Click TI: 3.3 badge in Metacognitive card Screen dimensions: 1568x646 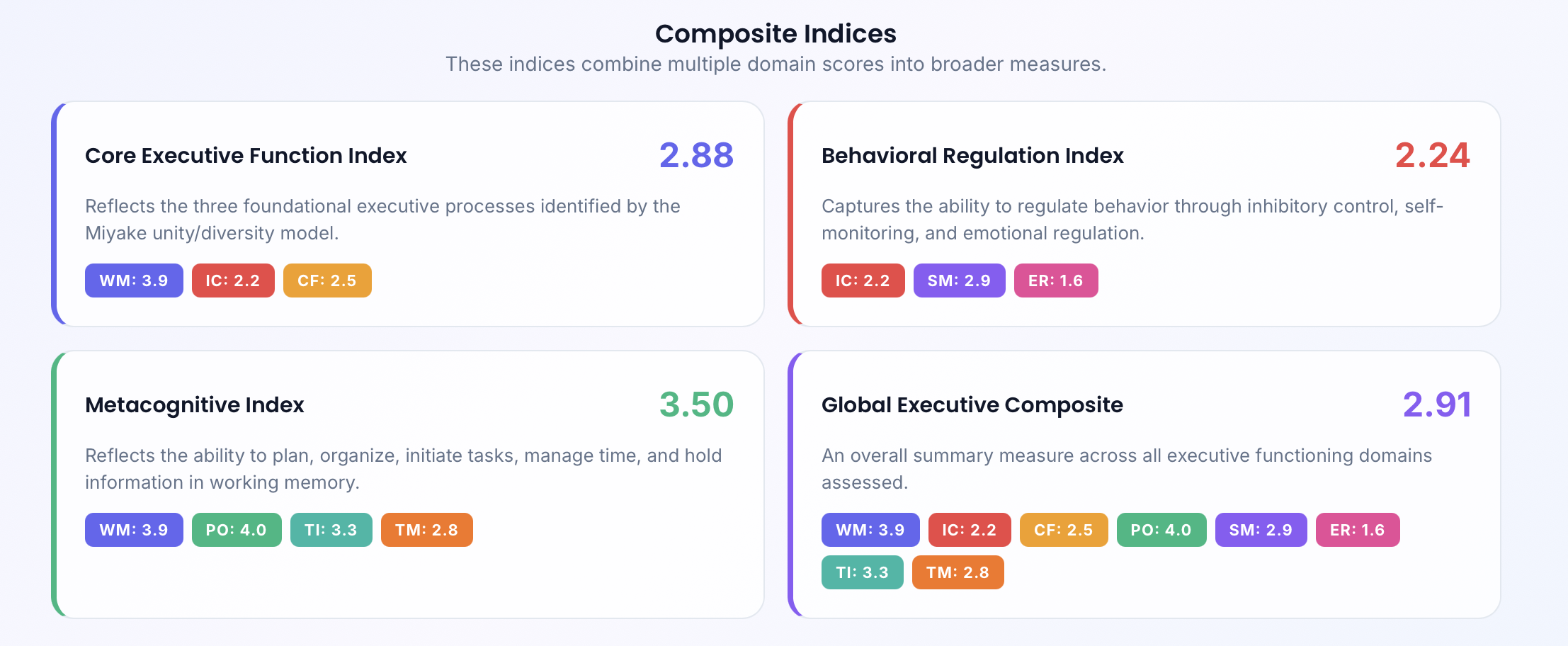331,530
